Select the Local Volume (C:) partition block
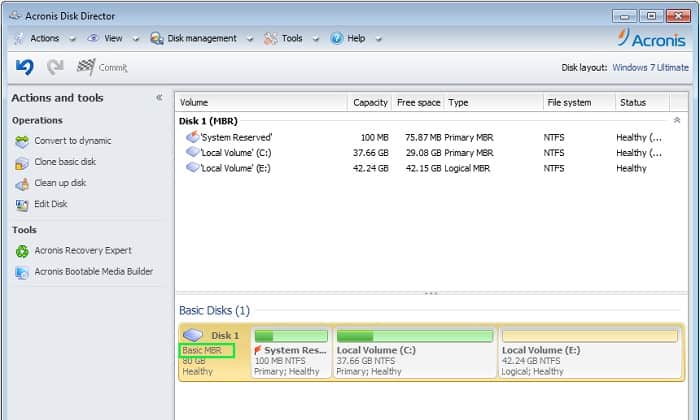Image resolution: width=700 pixels, height=420 pixels. coord(414,353)
